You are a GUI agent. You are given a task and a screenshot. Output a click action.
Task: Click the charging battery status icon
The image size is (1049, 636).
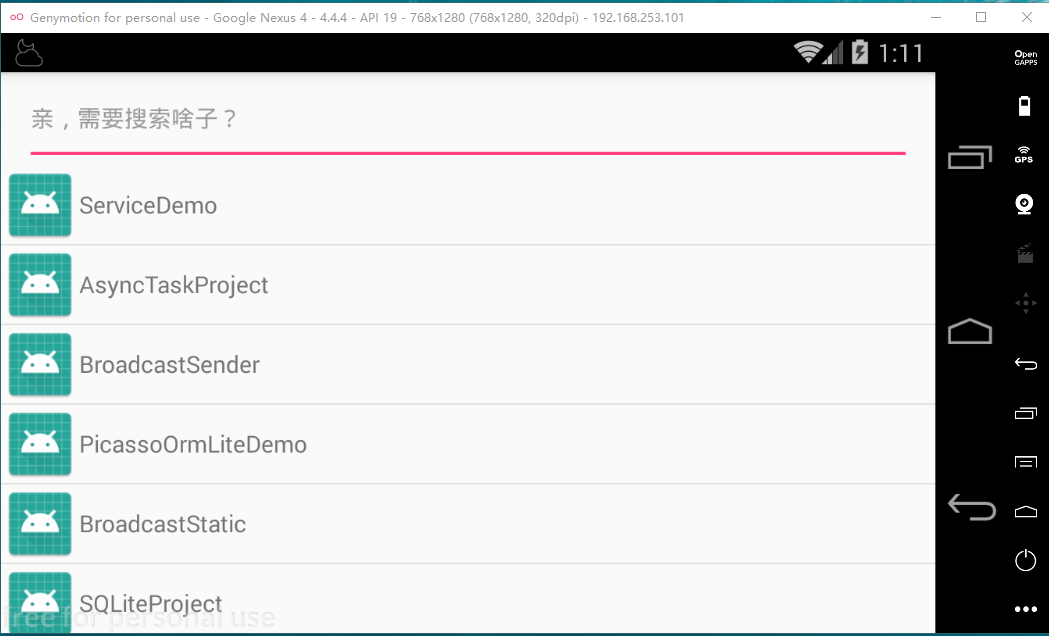(x=858, y=52)
